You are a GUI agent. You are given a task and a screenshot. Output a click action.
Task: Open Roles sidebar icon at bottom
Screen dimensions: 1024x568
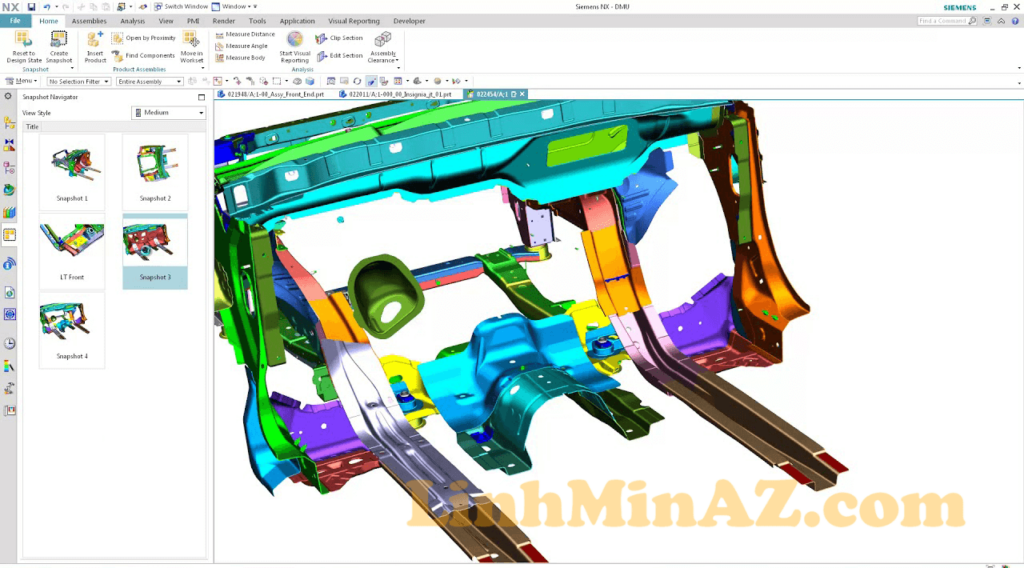(x=9, y=410)
